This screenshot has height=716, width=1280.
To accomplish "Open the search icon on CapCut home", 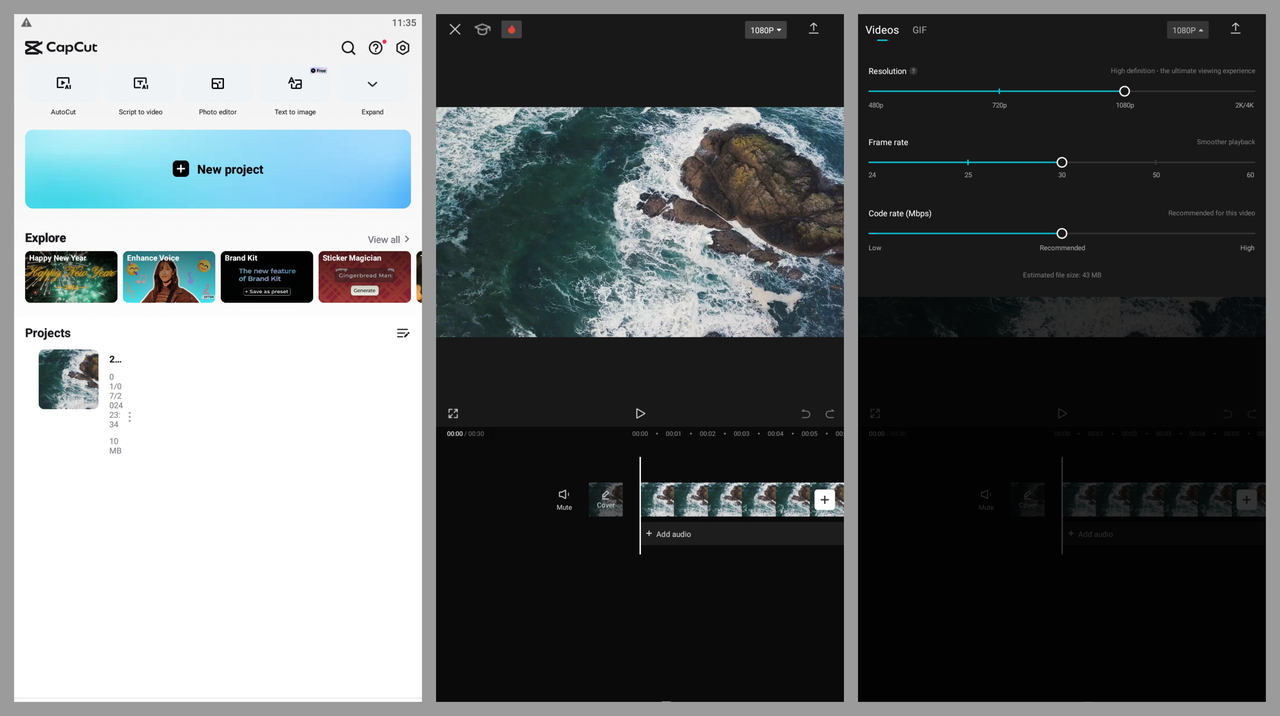I will point(348,48).
